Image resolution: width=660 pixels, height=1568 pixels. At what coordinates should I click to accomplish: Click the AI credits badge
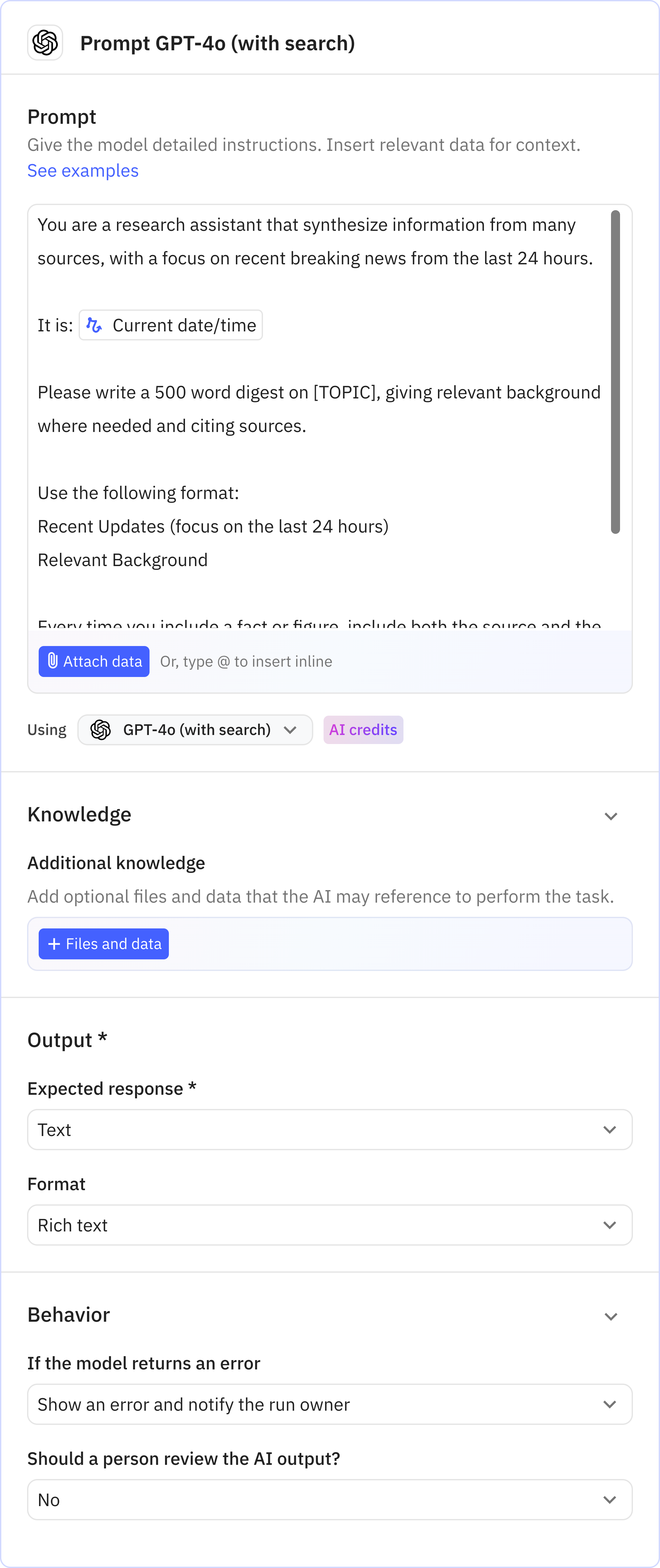(363, 729)
